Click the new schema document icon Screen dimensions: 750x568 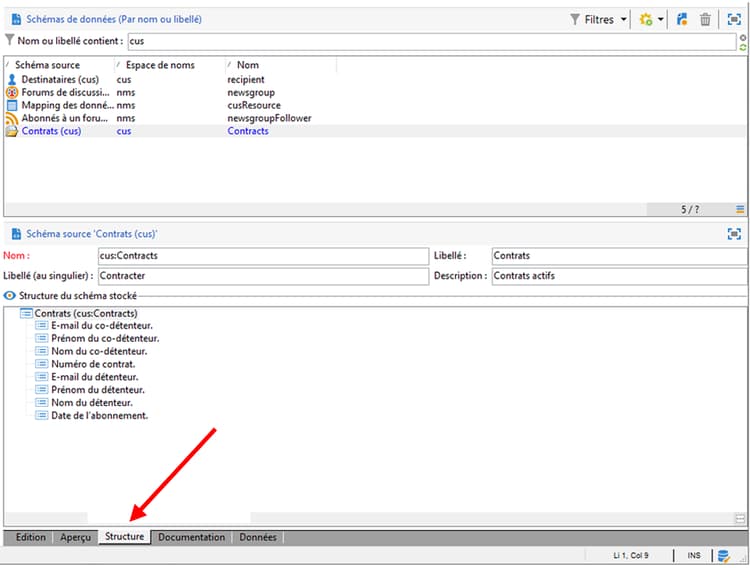coord(682,20)
